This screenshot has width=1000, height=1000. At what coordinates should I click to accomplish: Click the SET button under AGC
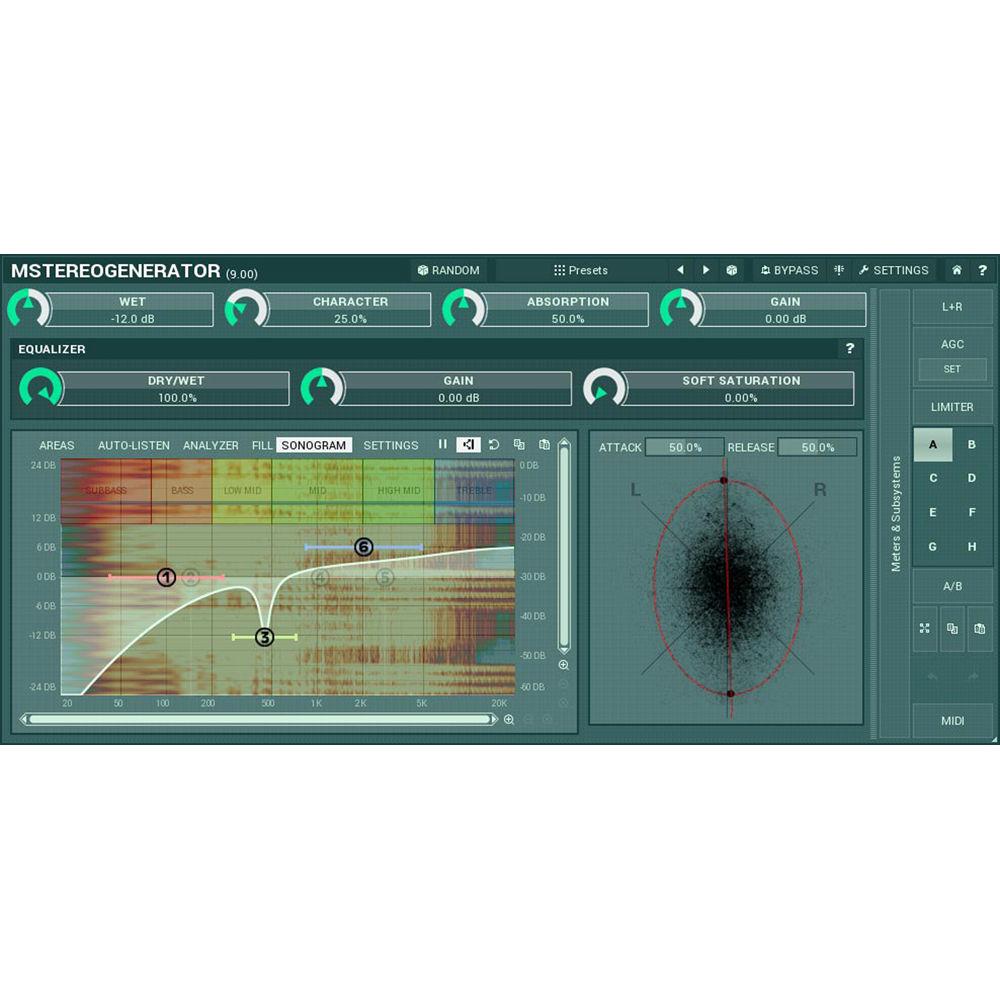pos(952,369)
